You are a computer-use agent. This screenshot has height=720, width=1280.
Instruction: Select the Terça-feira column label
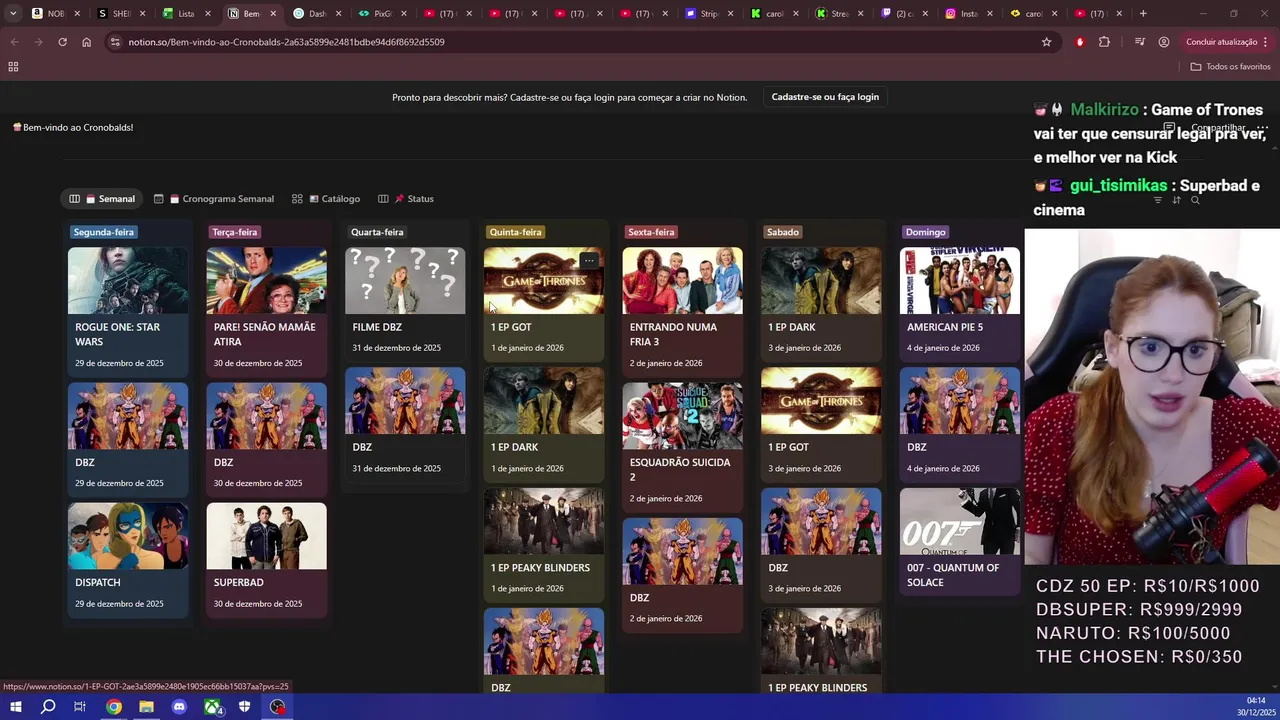(234, 232)
